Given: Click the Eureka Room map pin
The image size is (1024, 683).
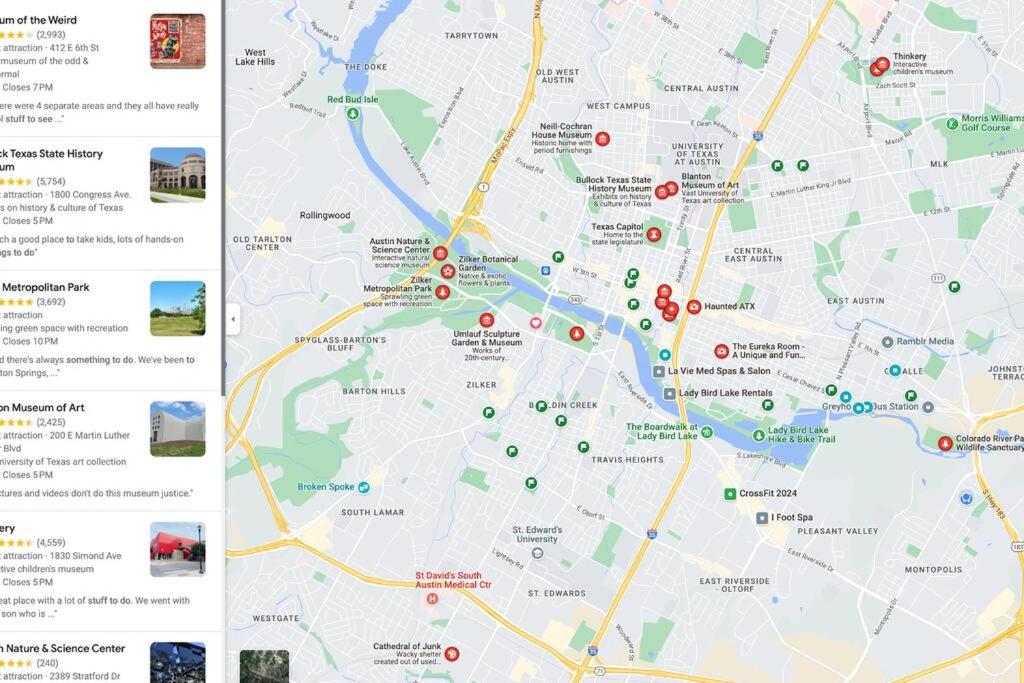Looking at the screenshot, I should click(x=721, y=351).
